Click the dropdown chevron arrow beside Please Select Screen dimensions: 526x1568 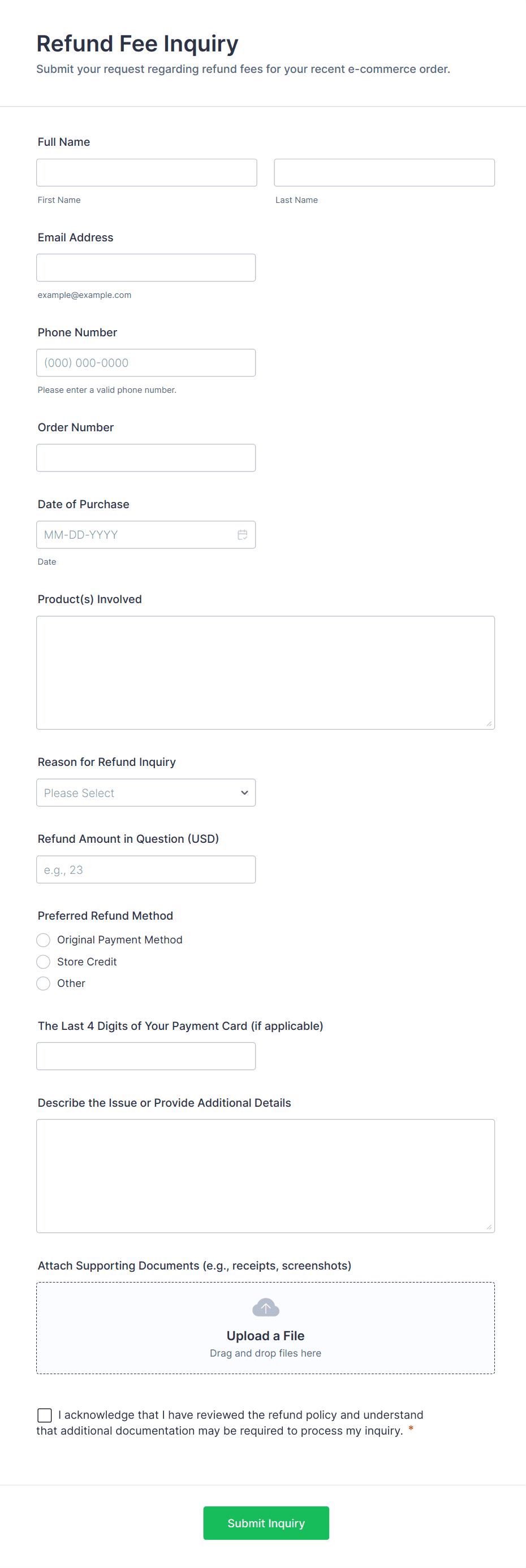coord(244,793)
